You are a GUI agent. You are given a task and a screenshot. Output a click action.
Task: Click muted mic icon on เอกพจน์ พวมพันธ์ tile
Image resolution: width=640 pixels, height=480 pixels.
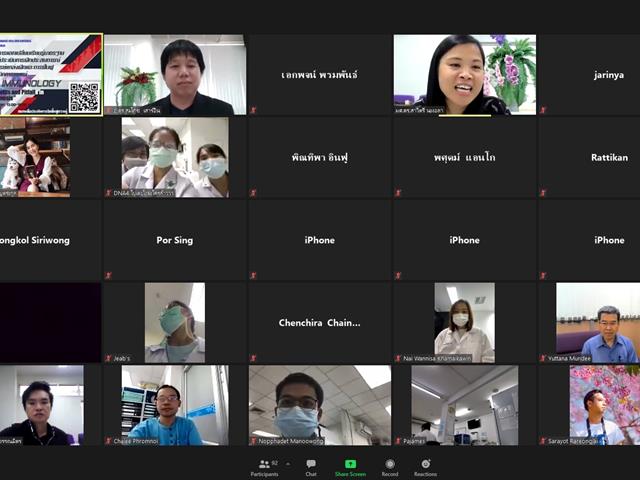coord(253,110)
